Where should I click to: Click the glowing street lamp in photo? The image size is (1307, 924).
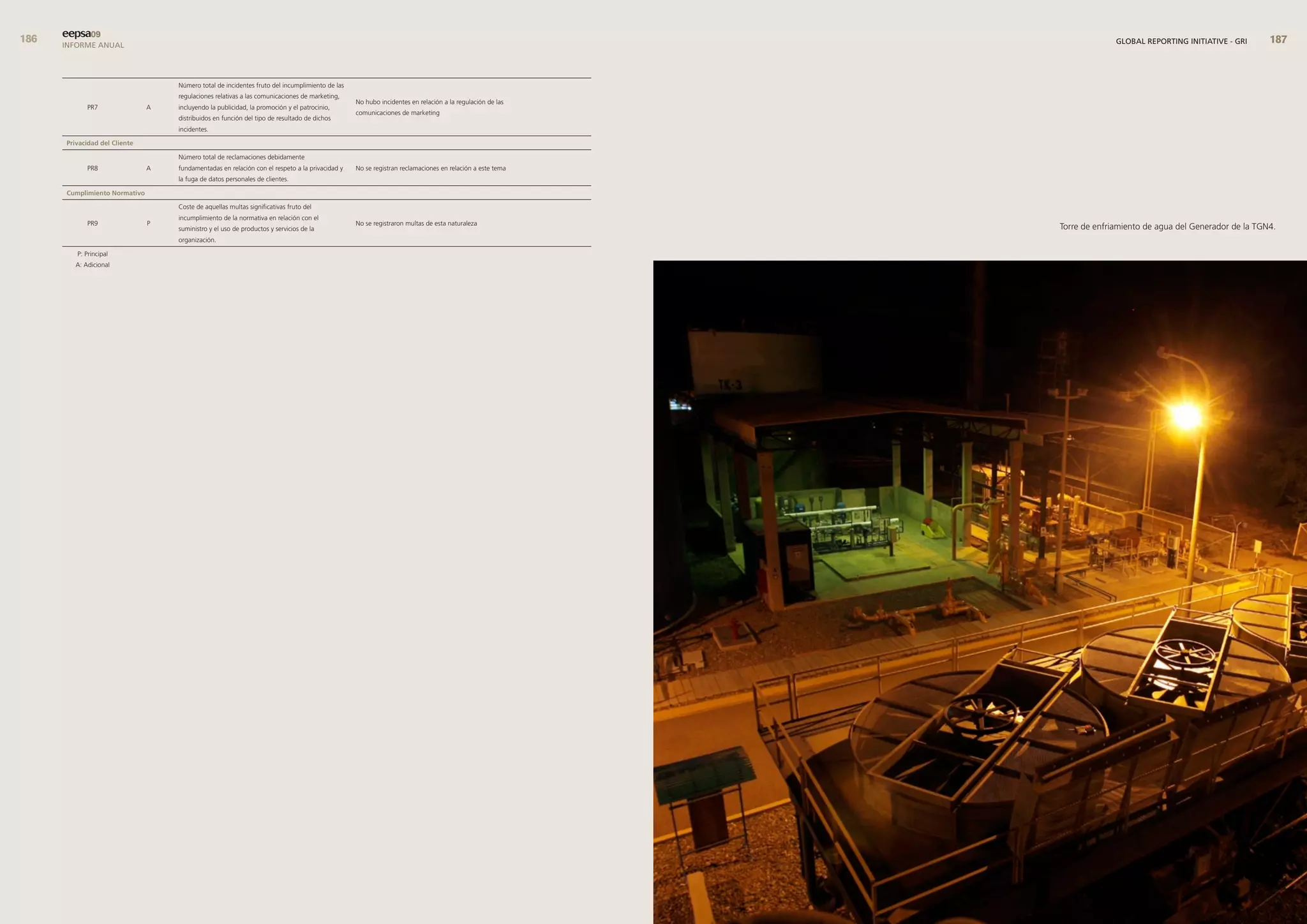[x=1186, y=417]
